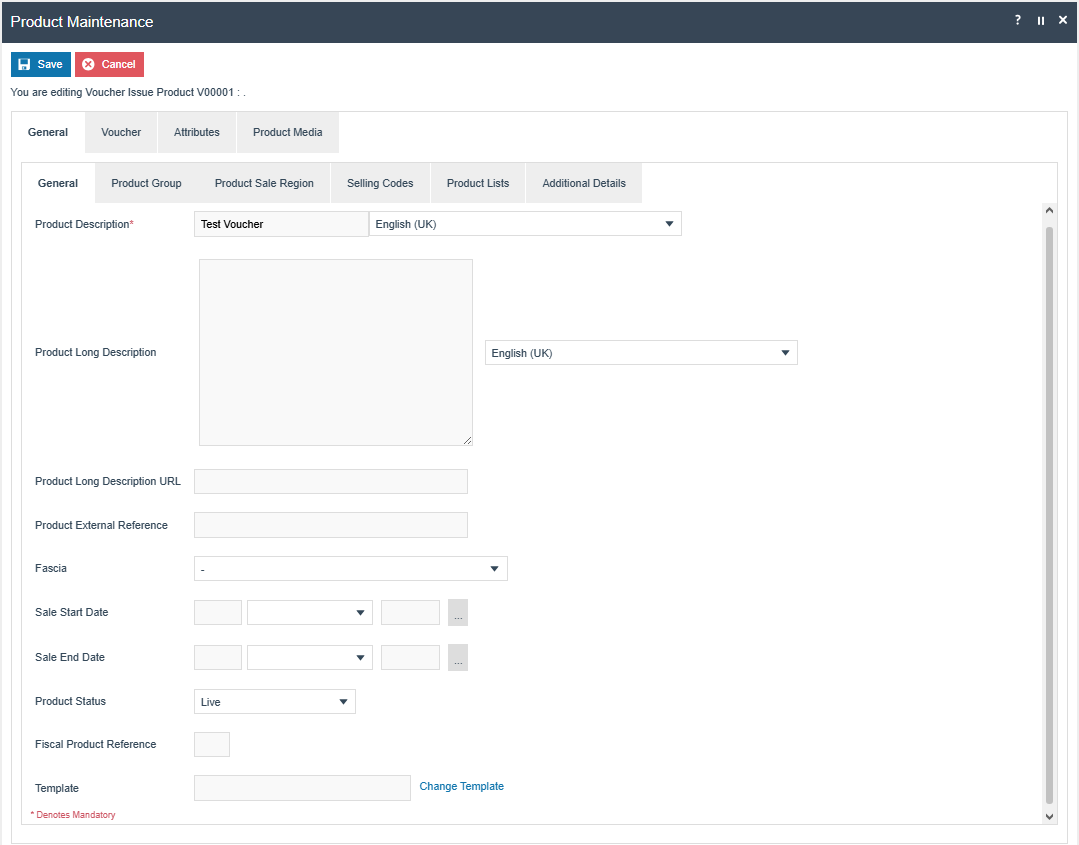
Task: Click the Sale Start Date day field
Action: (x=218, y=612)
